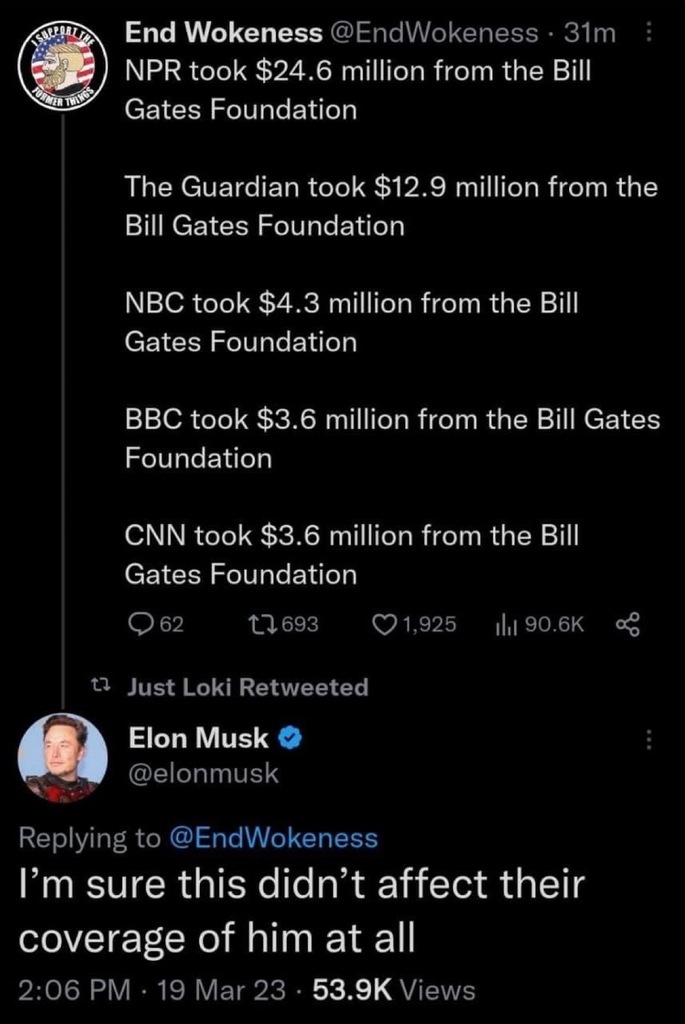The image size is (685, 1024).
Task: Open more options on Elon Musk's tweet
Action: (x=647, y=741)
